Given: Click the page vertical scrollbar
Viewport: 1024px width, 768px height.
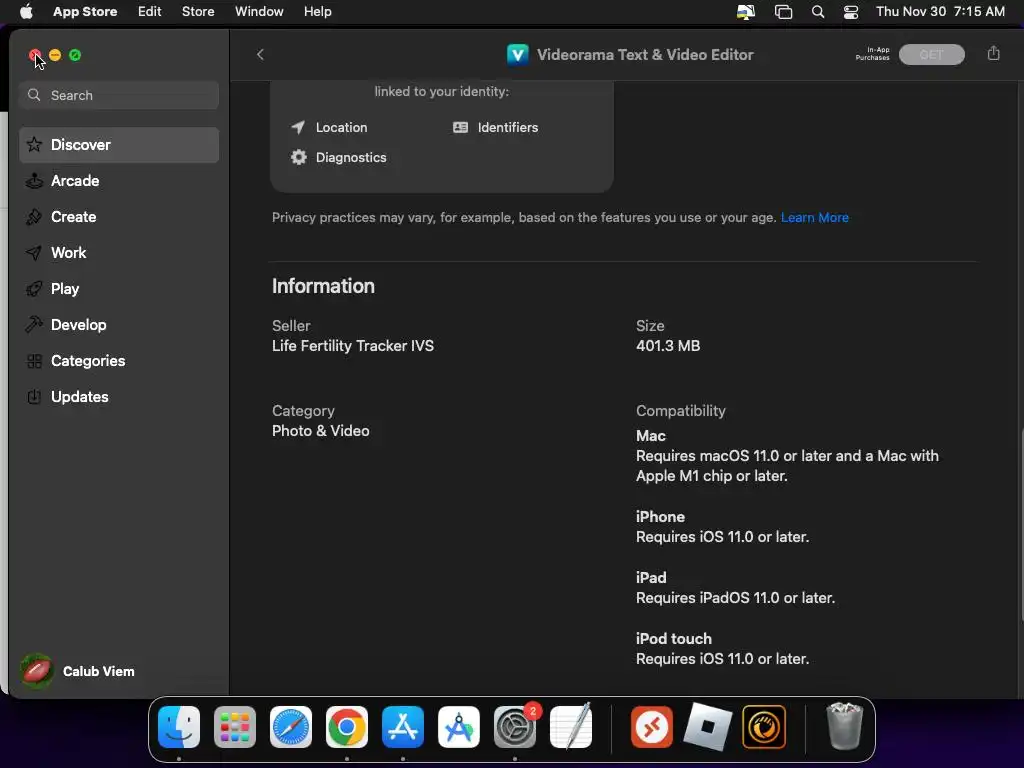Looking at the screenshot, I should 1020,524.
